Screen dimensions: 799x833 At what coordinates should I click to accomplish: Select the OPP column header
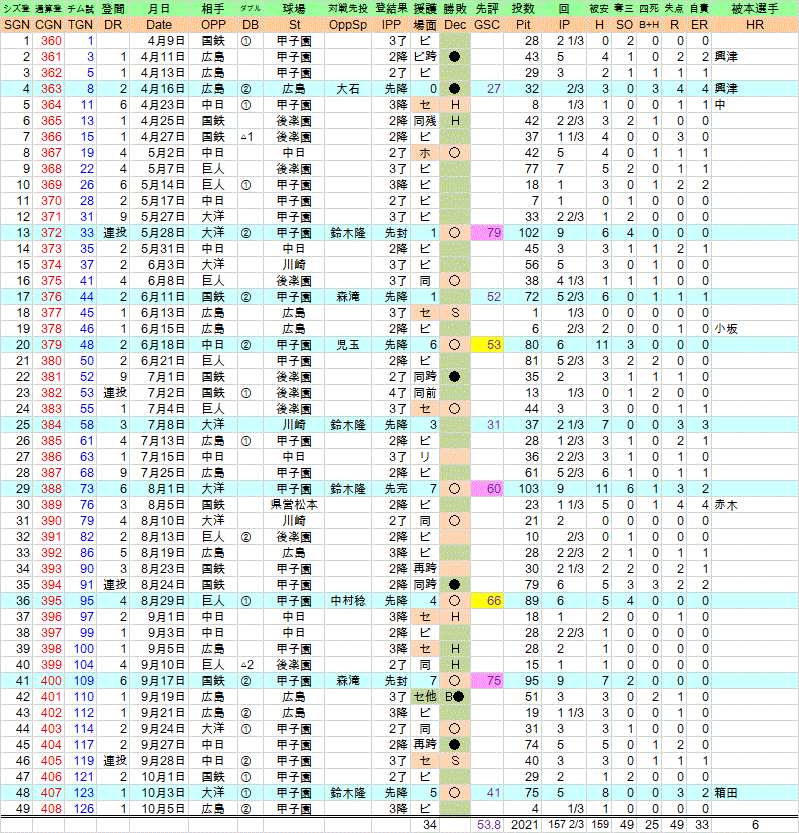213,25
